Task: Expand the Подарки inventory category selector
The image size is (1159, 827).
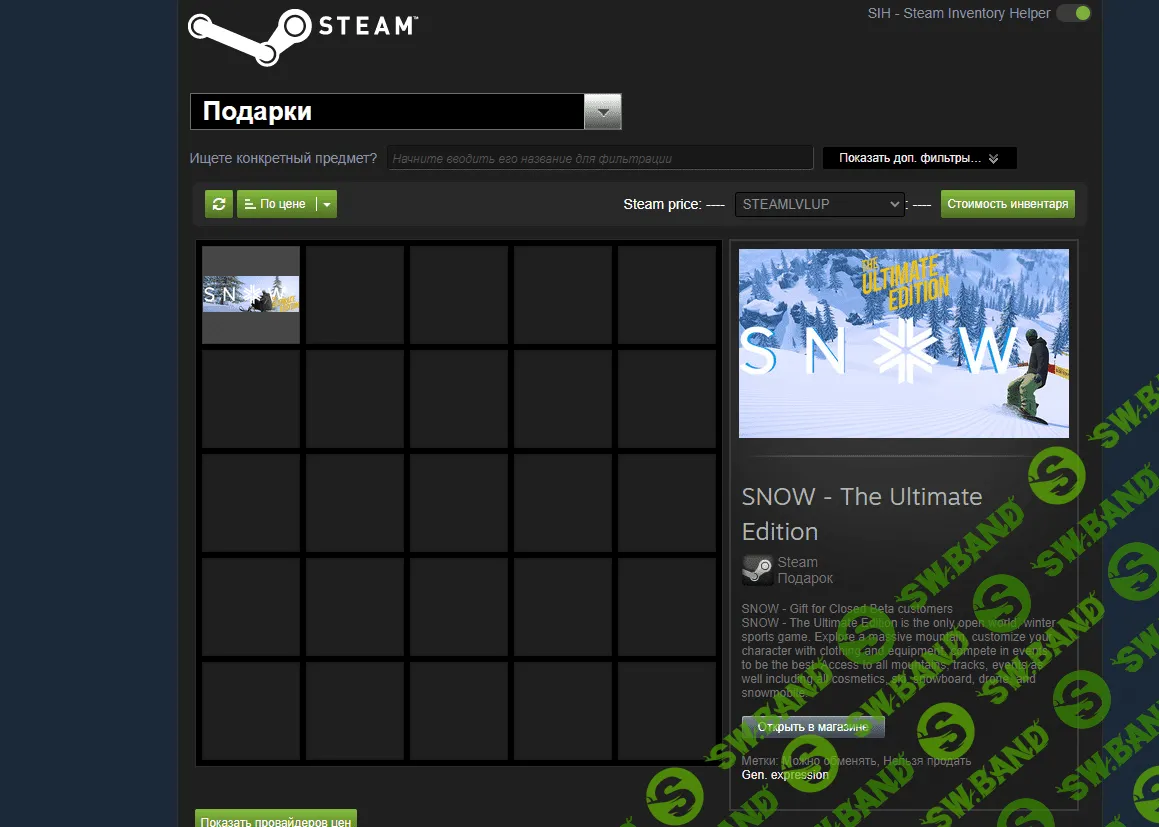Action: point(602,111)
